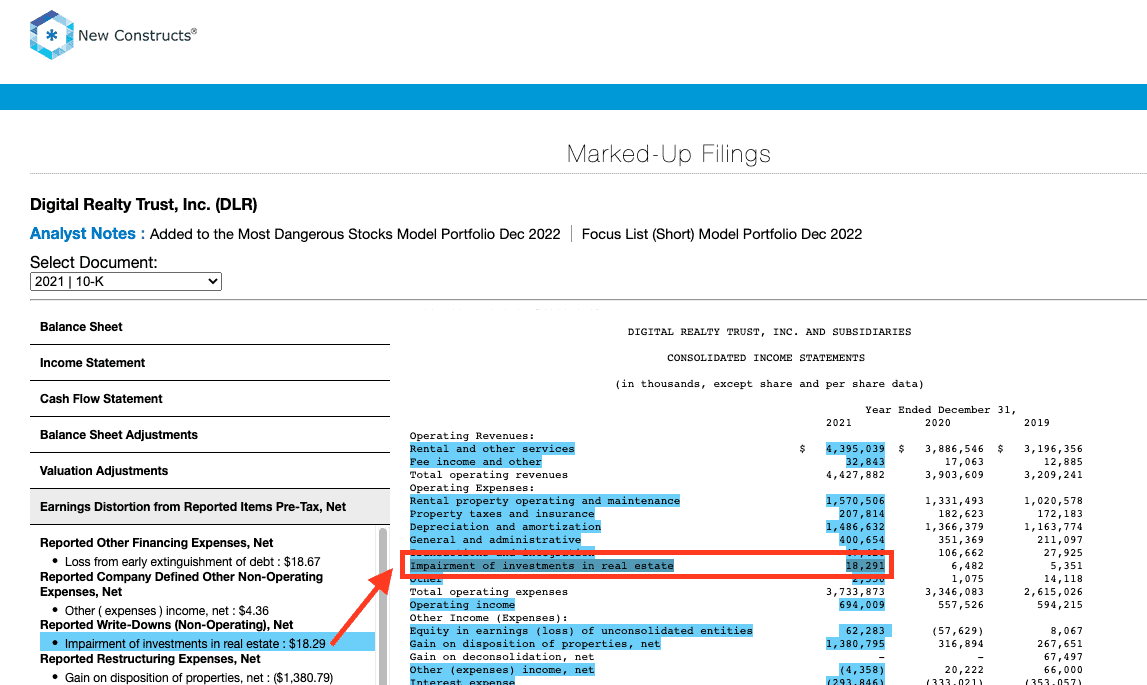Click highlighted value 4,395,039
1147x685 pixels.
click(855, 449)
